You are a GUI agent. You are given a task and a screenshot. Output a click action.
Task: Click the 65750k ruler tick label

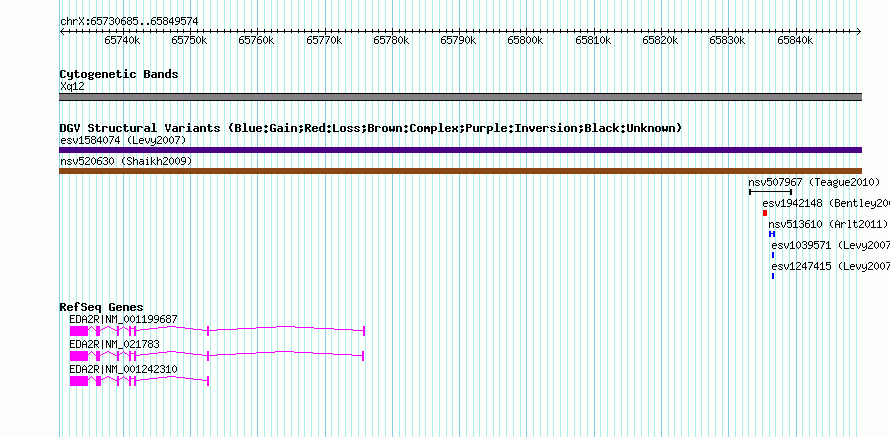189,40
